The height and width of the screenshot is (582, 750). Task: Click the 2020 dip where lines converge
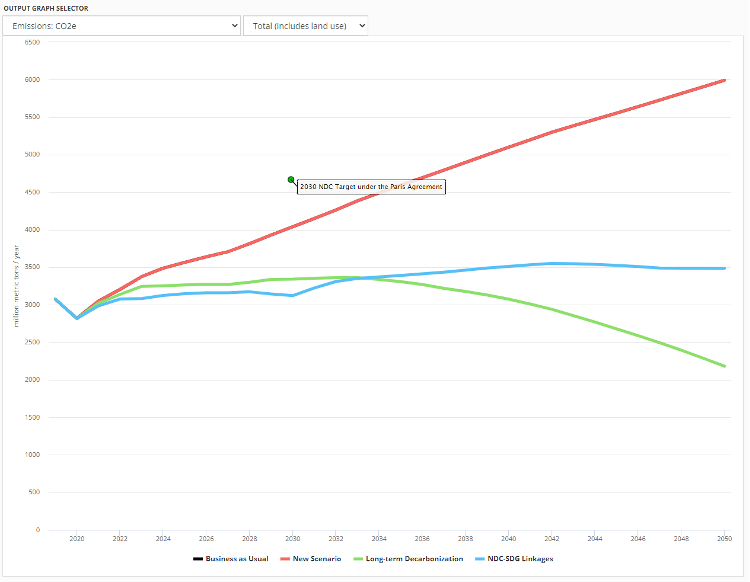click(77, 318)
